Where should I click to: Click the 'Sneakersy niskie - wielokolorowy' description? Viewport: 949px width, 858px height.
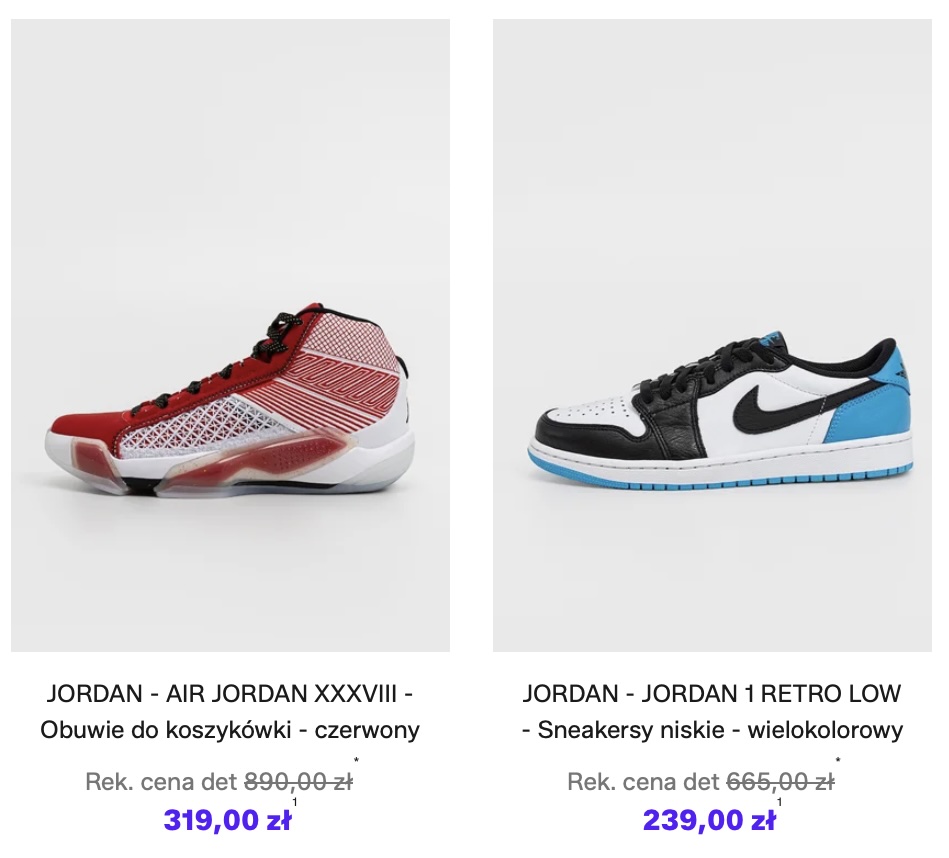pyautogui.click(x=720, y=730)
